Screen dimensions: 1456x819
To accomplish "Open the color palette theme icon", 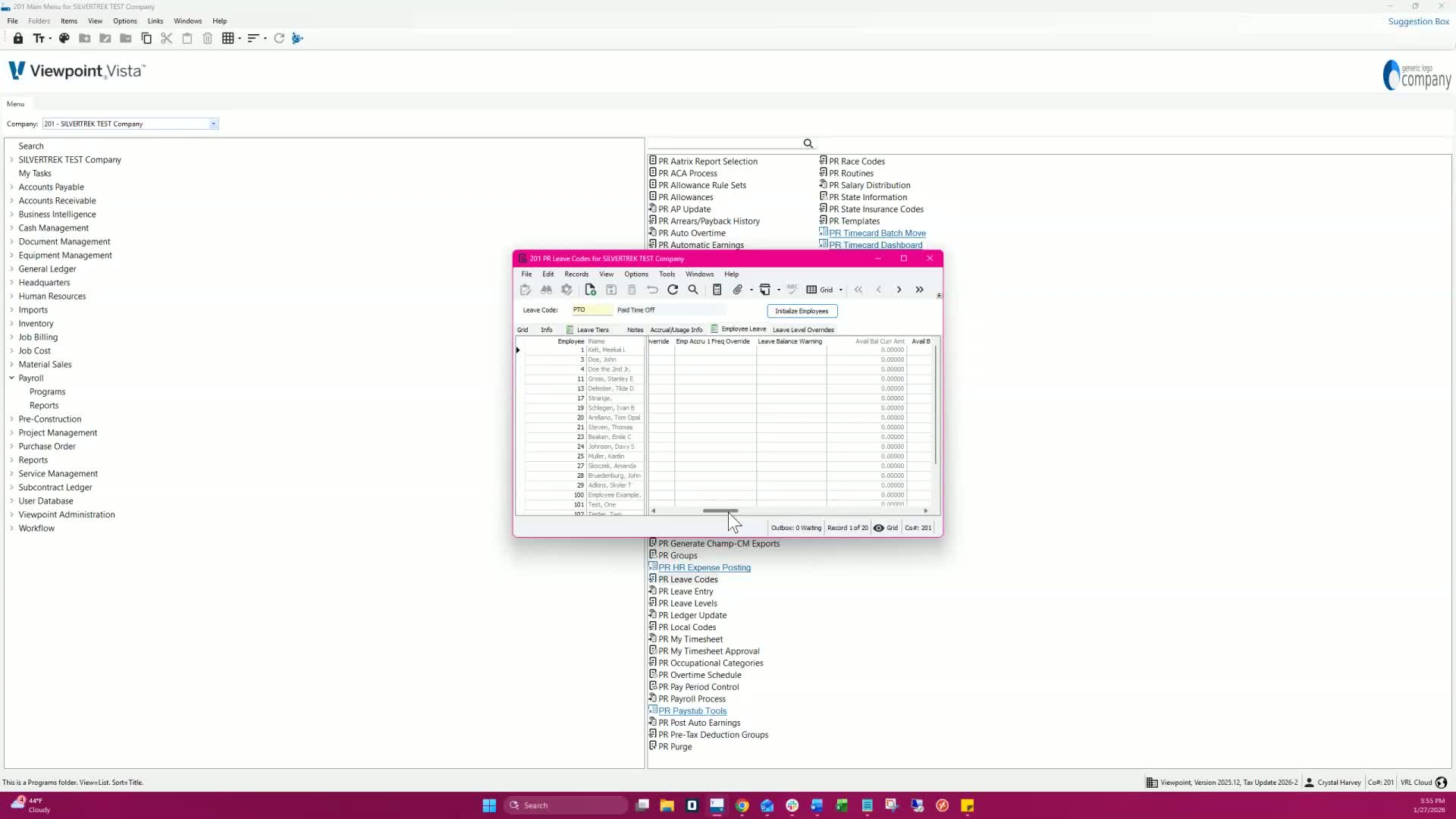I will (64, 38).
